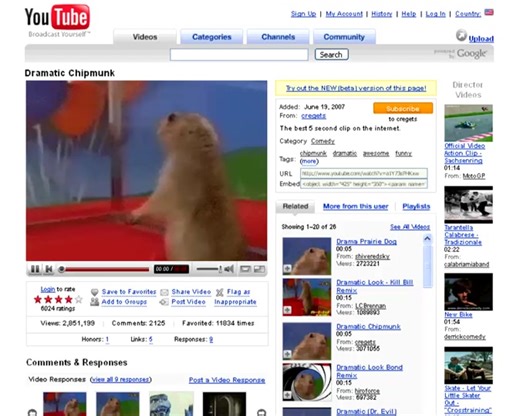Click the chipmunk tag
Screen dimensions: 520x416
click(313, 153)
